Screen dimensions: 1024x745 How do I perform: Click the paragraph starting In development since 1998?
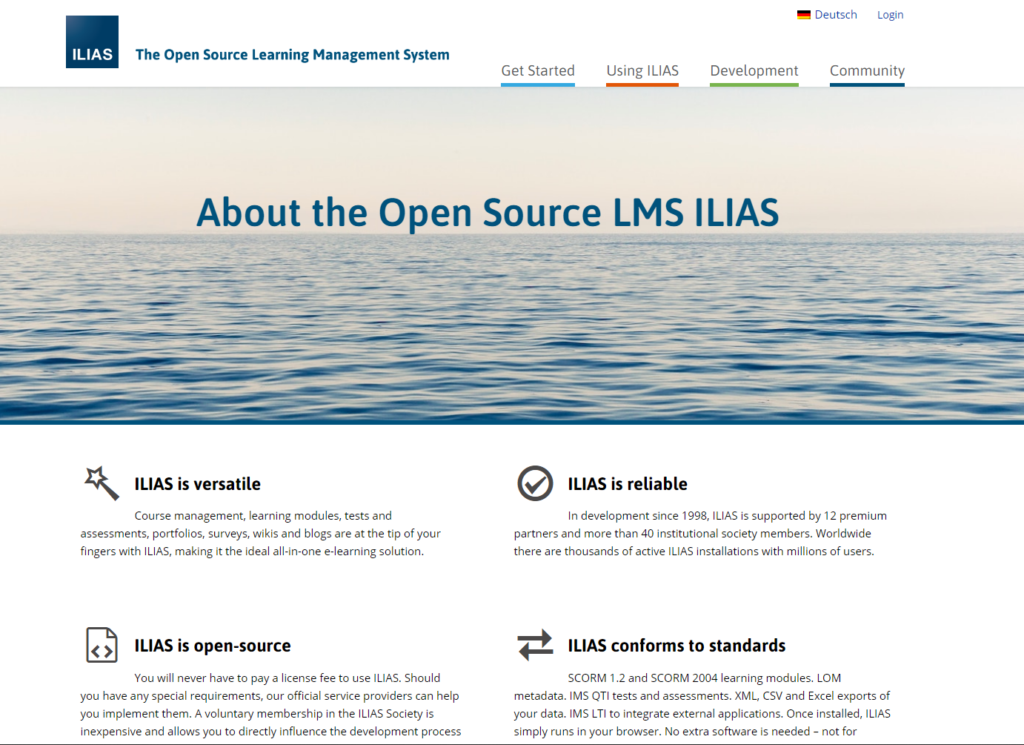[700, 533]
